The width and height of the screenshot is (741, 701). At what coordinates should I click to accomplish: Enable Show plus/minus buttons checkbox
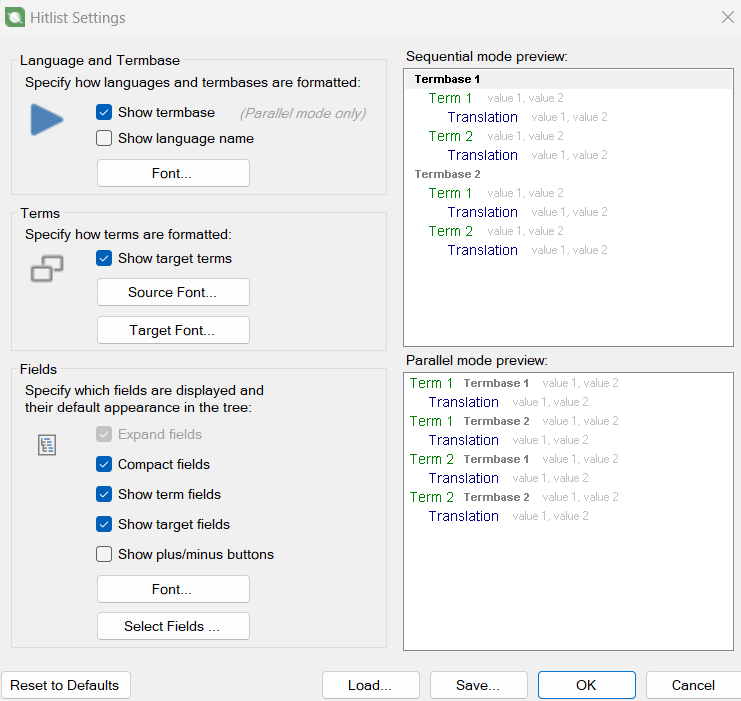[x=104, y=554]
